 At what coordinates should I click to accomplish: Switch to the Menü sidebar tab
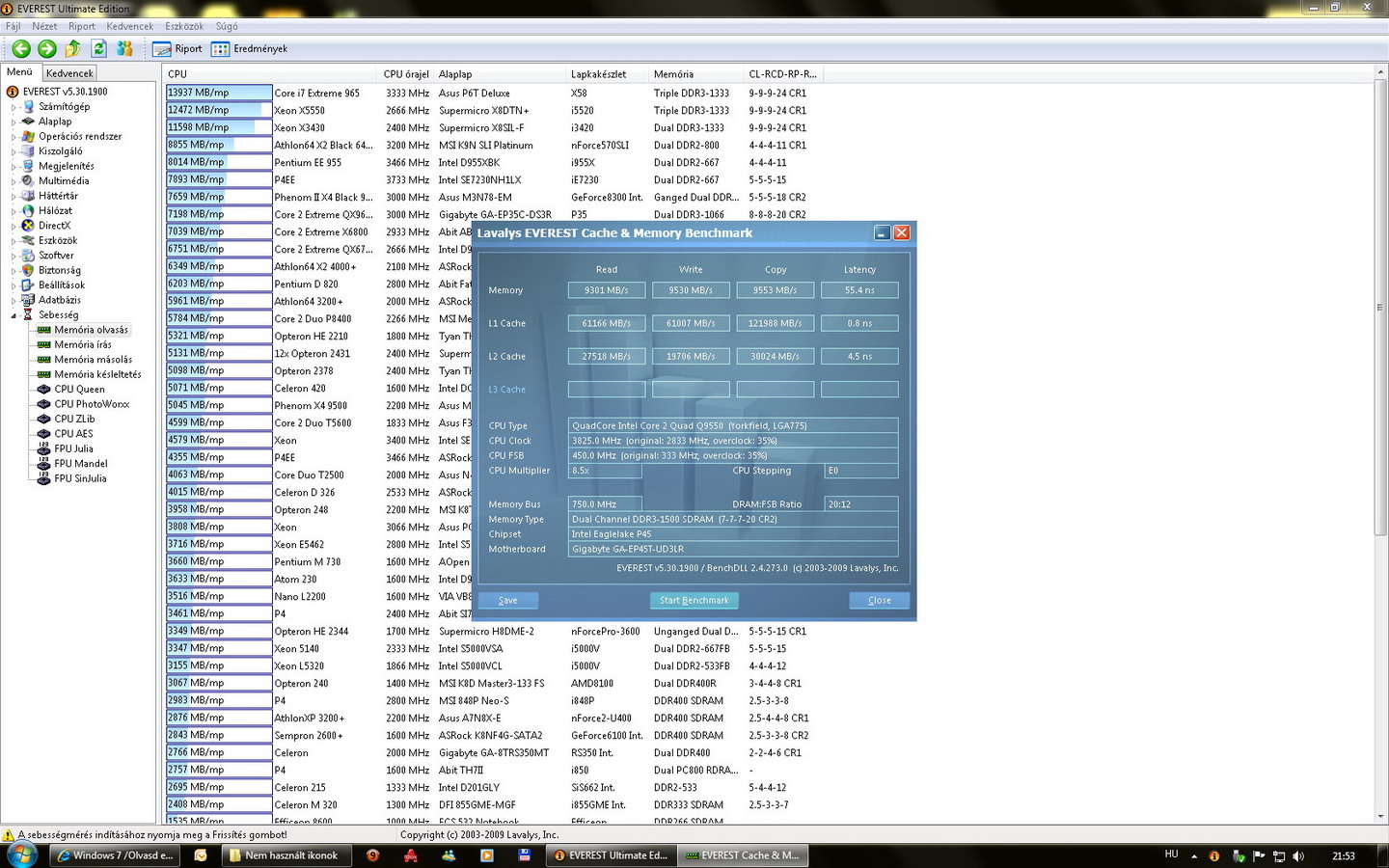(19, 72)
